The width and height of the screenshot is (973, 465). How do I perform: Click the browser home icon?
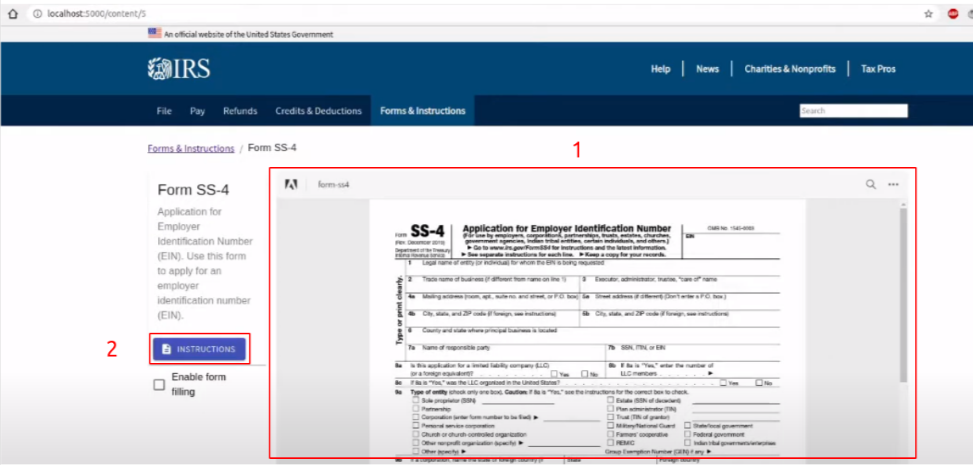tap(12, 13)
